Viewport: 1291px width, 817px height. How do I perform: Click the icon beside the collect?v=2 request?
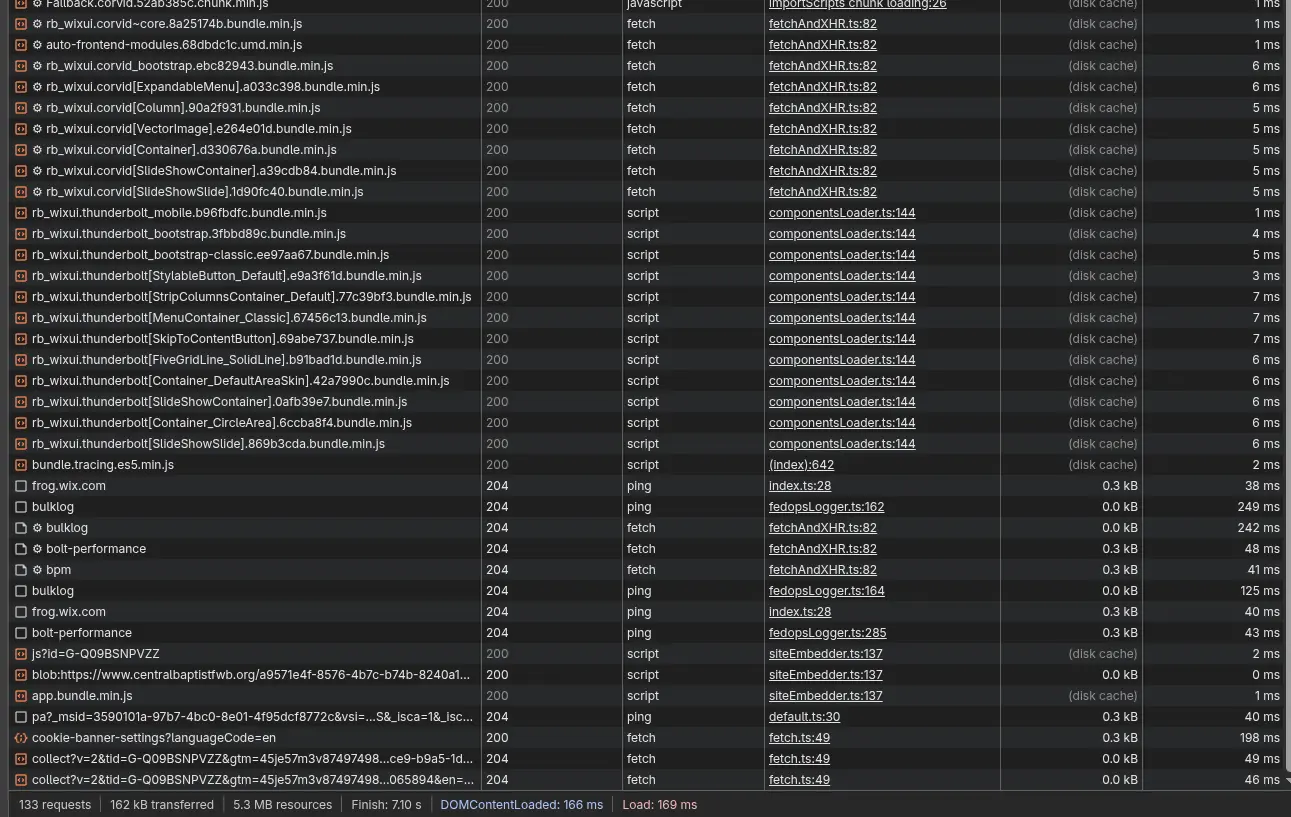click(21, 758)
